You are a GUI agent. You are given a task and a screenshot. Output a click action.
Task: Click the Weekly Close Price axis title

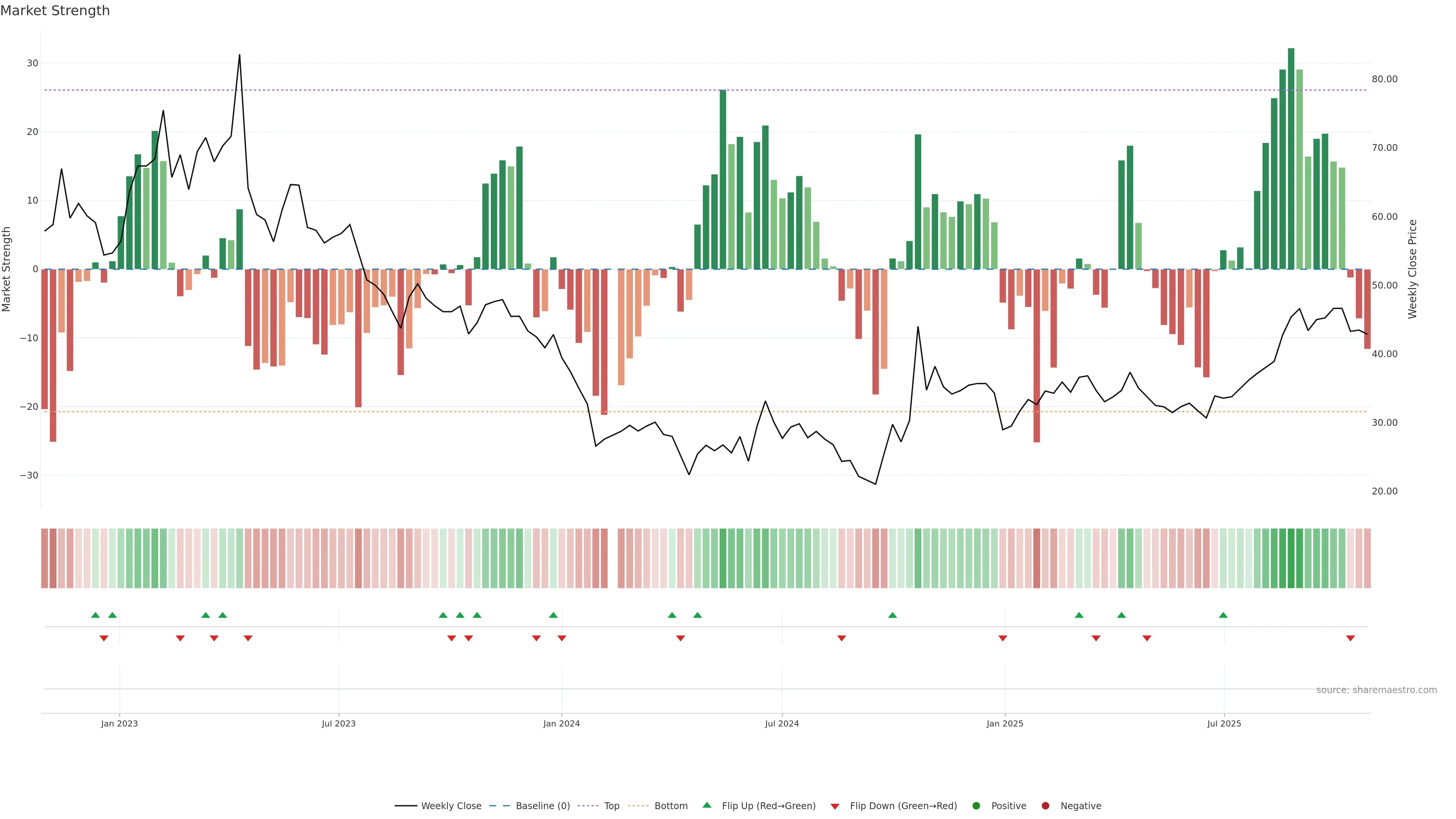(x=1412, y=269)
